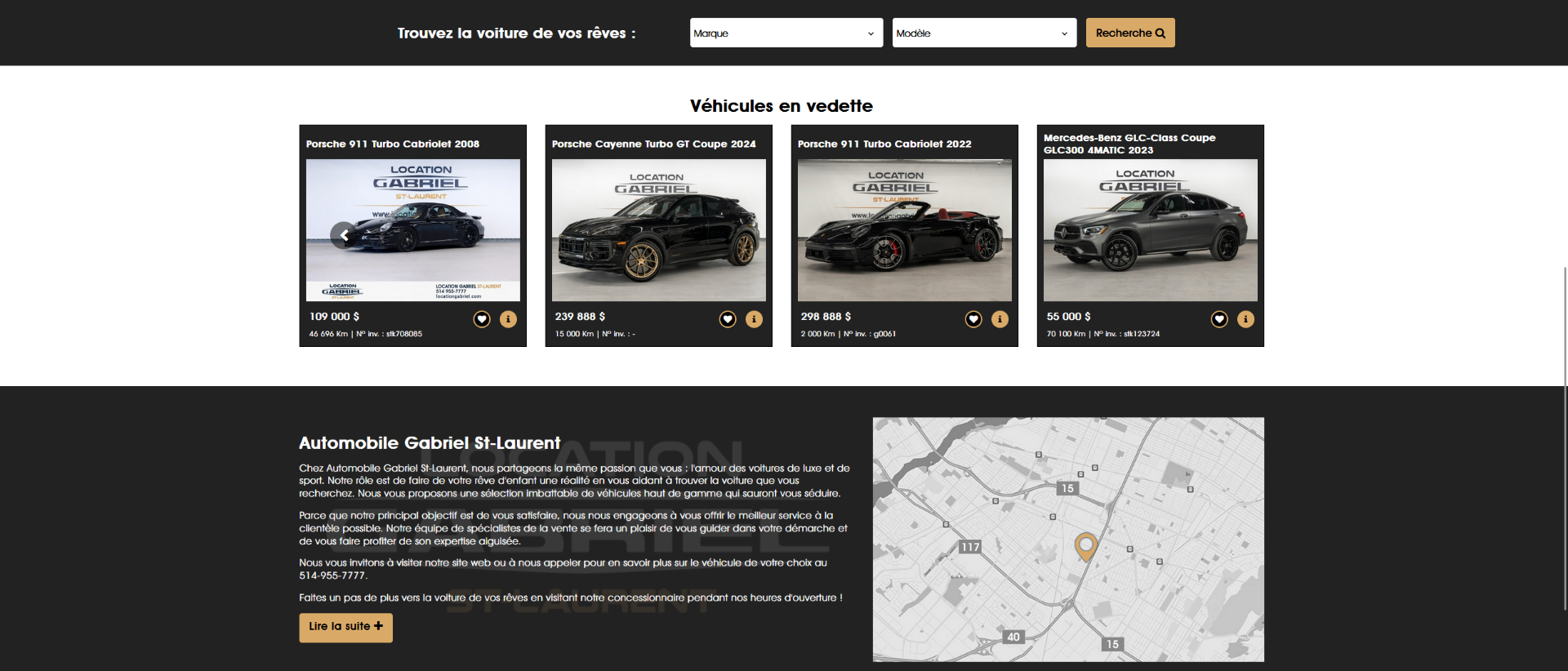Viewport: 1568px width, 671px height.
Task: Open the Modèle dropdown
Action: (x=983, y=33)
